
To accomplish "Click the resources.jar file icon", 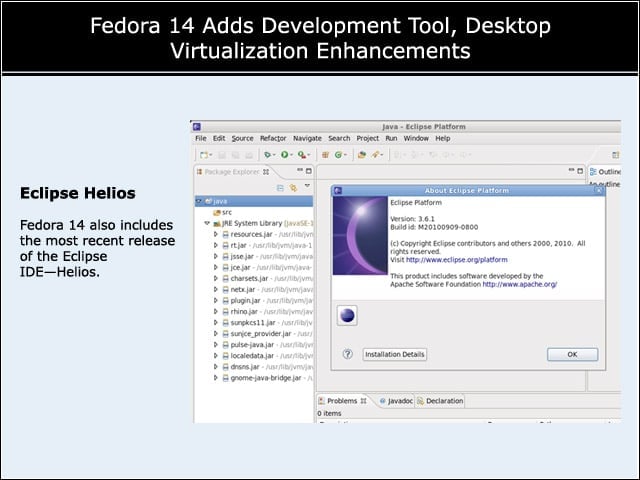I will [225, 234].
